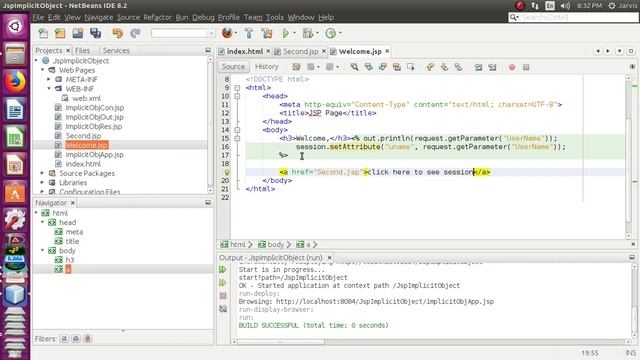This screenshot has width=640, height=360.
Task: Collapse the body node in Navigator
Action: pyautogui.click(x=42, y=250)
